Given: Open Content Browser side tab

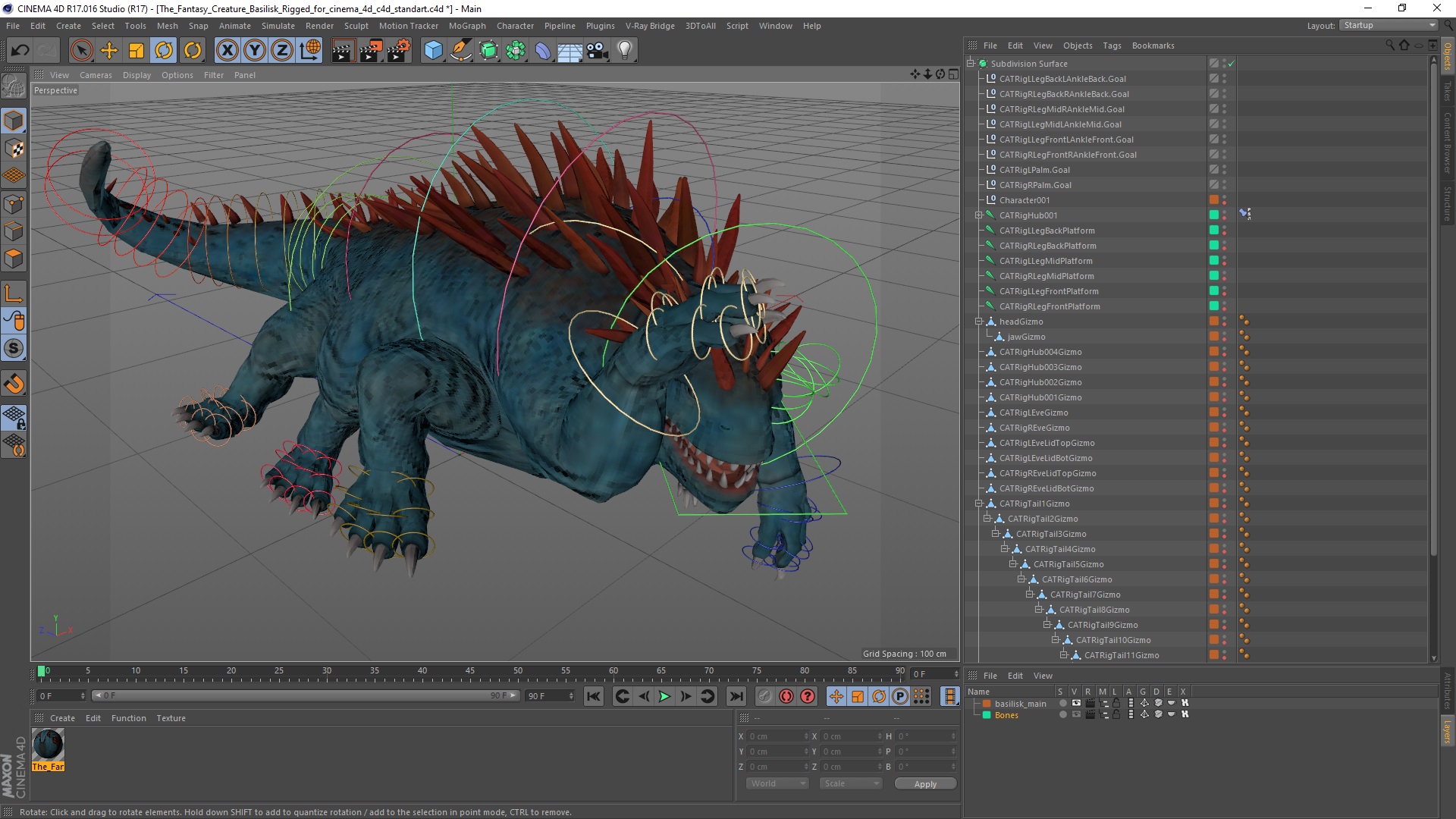Looking at the screenshot, I should coord(1447,143).
